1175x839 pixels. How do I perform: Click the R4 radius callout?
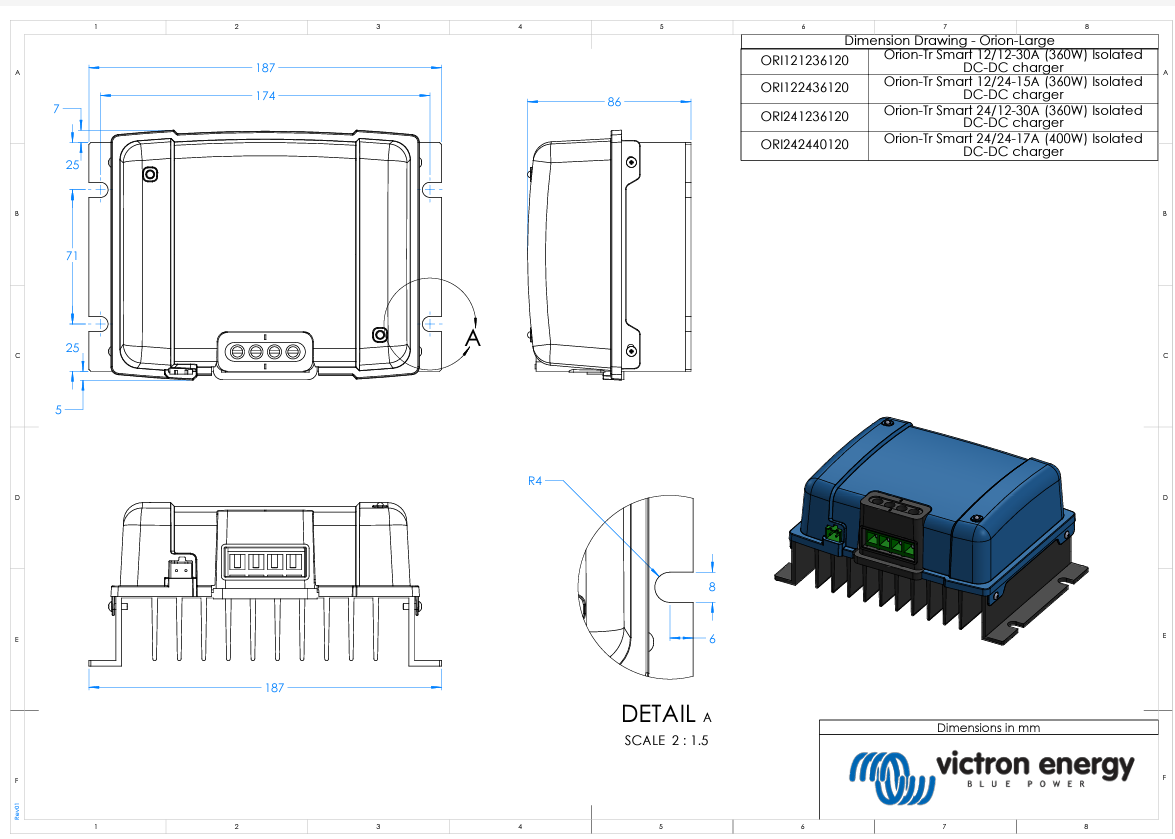535,481
